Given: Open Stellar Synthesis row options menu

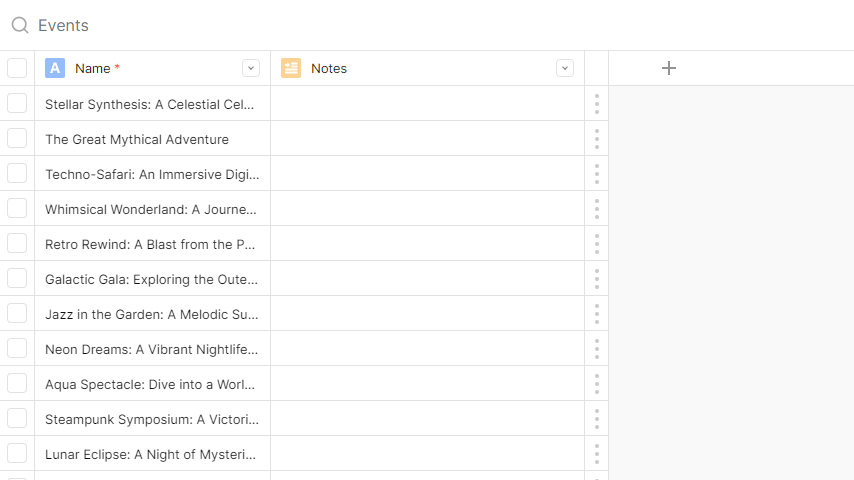Looking at the screenshot, I should click(597, 104).
